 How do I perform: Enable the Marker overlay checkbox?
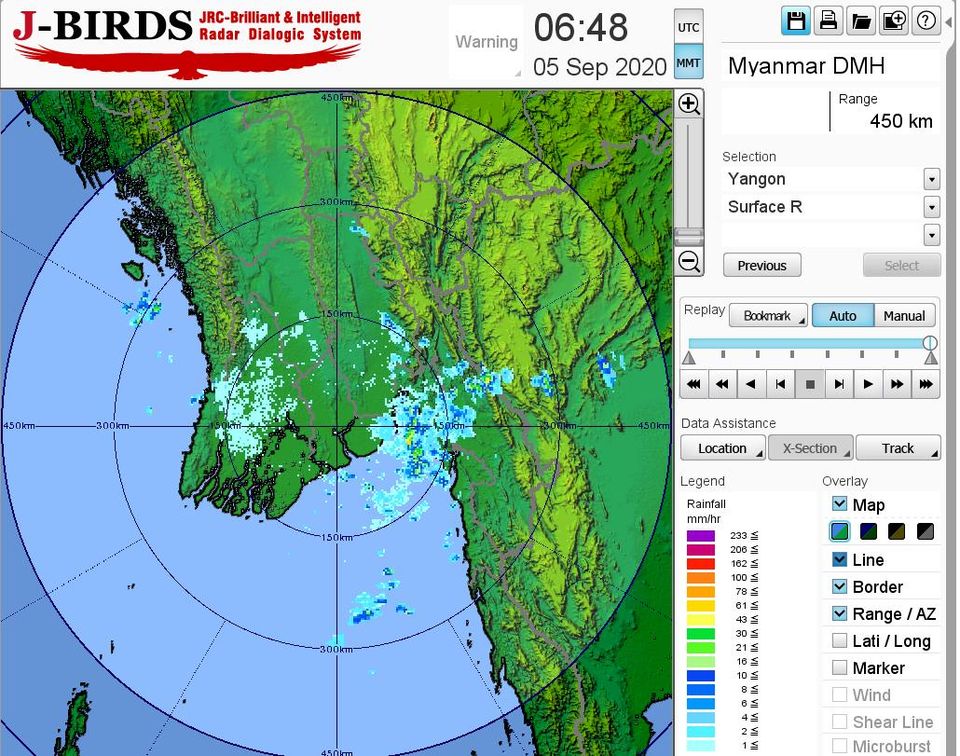click(840, 667)
